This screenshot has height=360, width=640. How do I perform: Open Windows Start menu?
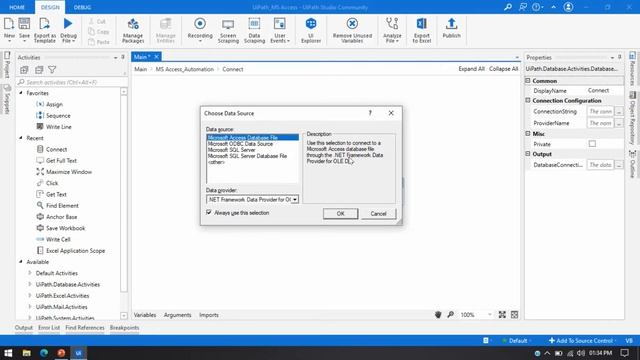pos(8,353)
